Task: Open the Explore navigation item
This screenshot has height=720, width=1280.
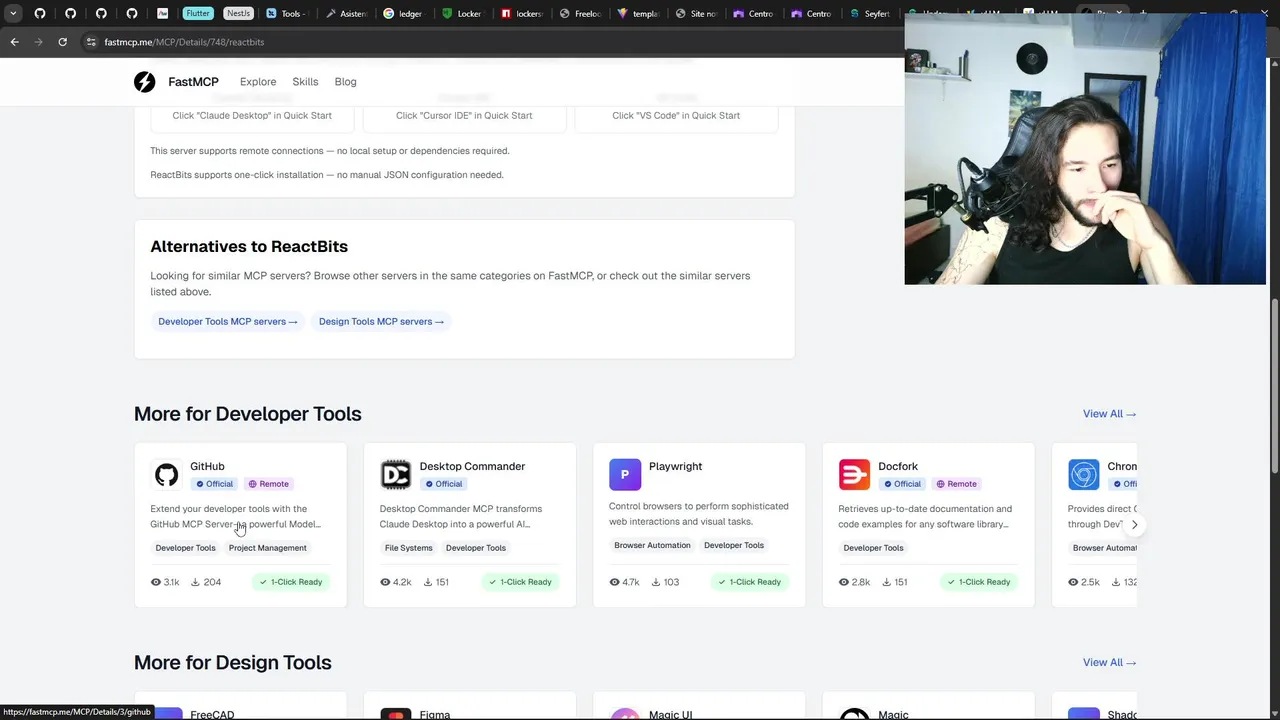Action: (x=258, y=82)
